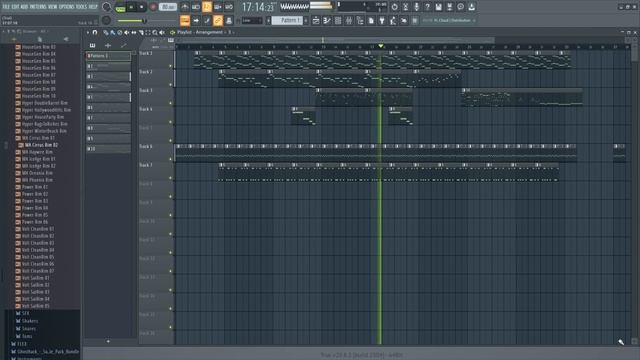The width and height of the screenshot is (640, 360).
Task: Open the snap dropdown showing Line
Action: (252, 20)
